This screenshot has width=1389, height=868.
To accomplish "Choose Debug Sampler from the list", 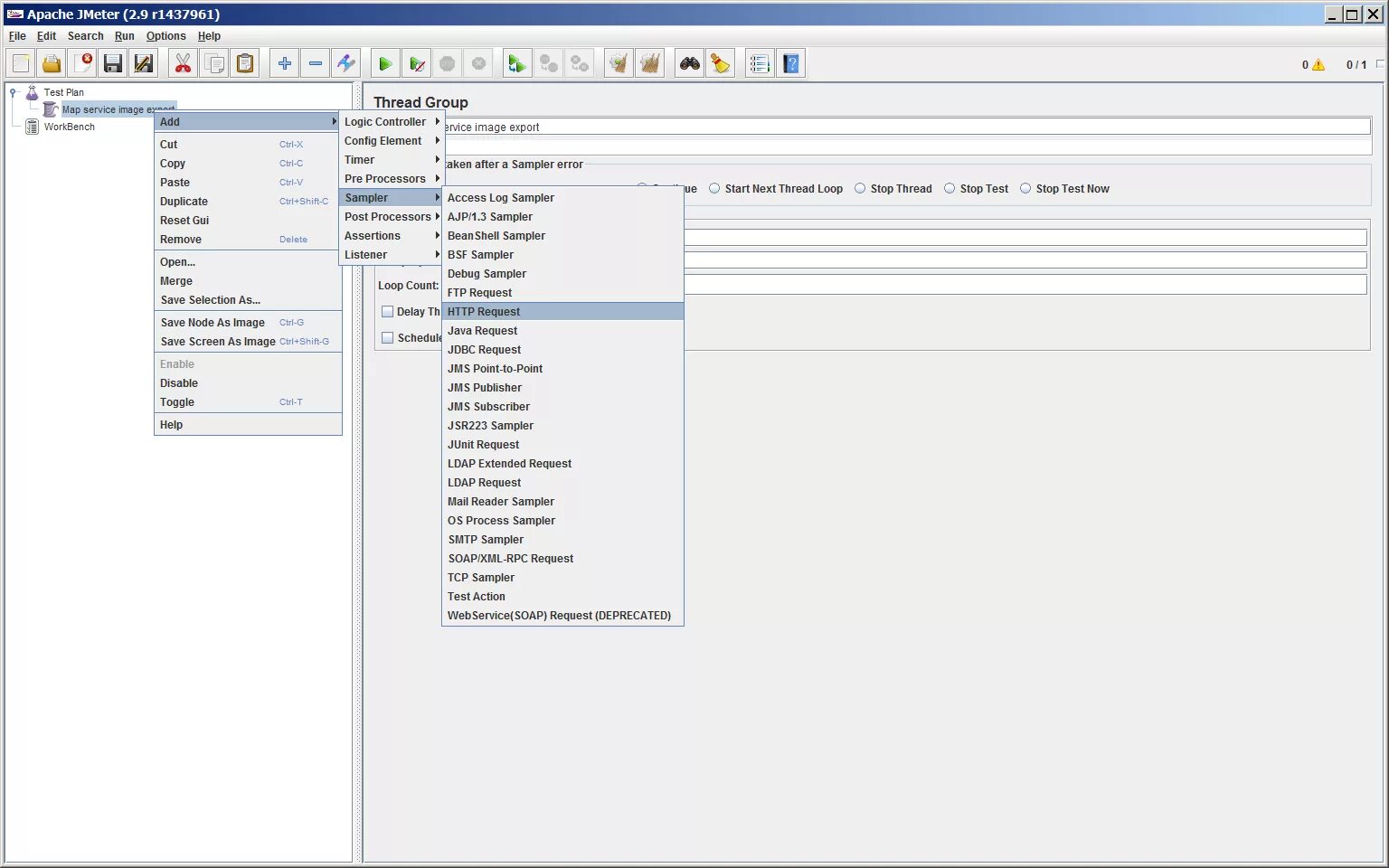I will [x=562, y=273].
